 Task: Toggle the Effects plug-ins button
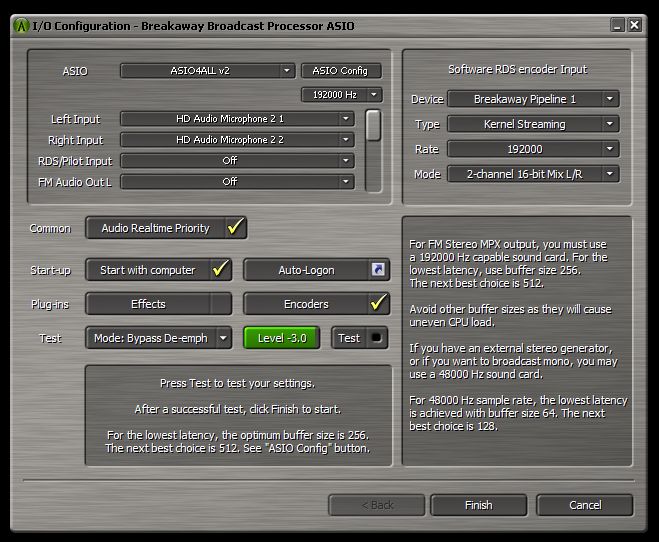pyautogui.click(x=158, y=304)
